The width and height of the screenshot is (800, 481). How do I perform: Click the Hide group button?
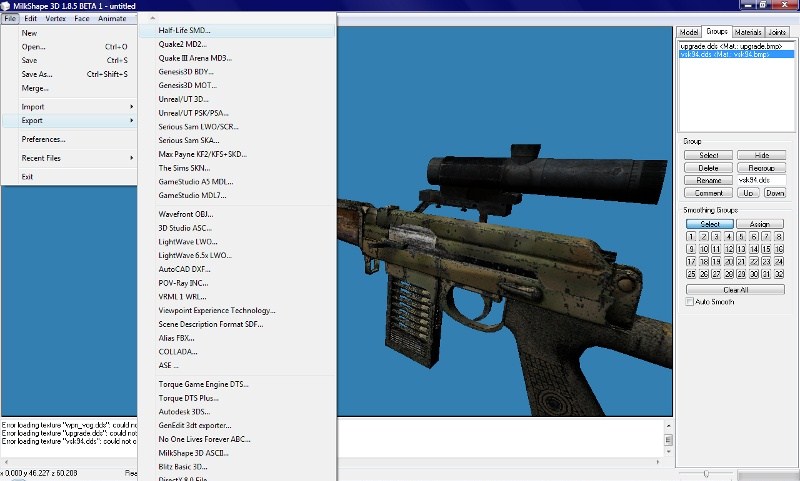click(761, 155)
